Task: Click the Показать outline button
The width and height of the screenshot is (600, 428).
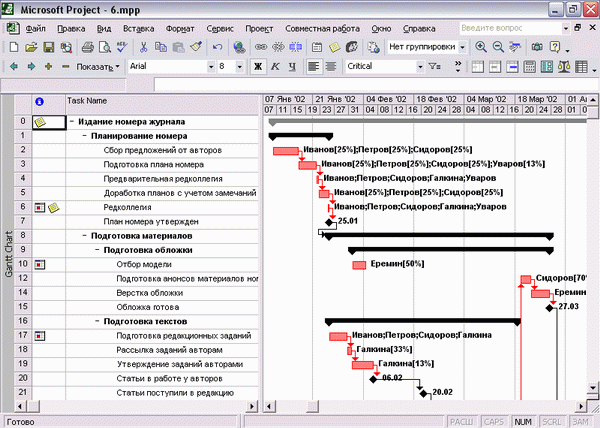Action: pyautogui.click(x=98, y=67)
